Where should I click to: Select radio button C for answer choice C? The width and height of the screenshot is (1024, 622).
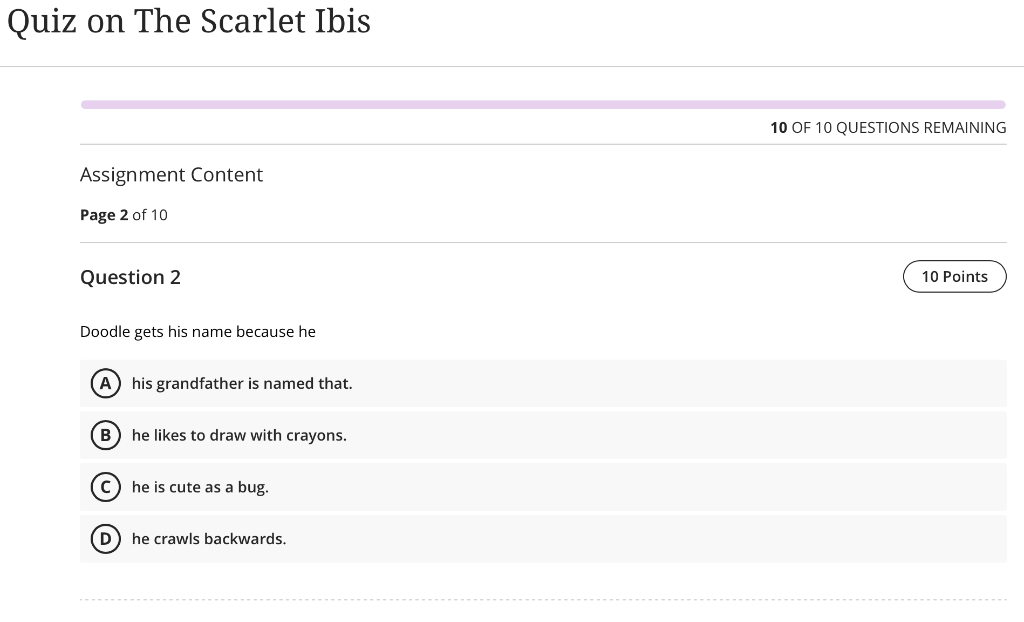[106, 487]
